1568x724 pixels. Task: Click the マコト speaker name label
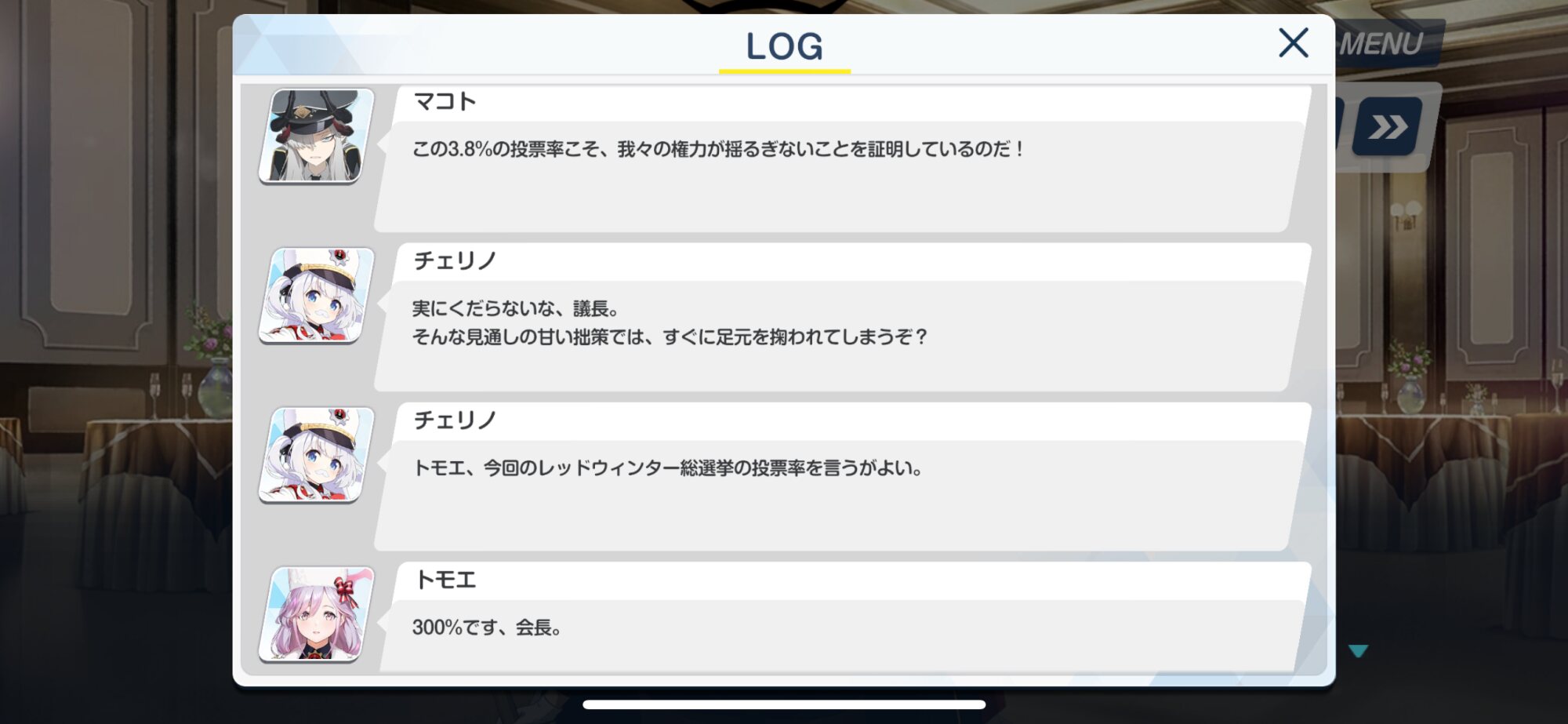pyautogui.click(x=445, y=102)
